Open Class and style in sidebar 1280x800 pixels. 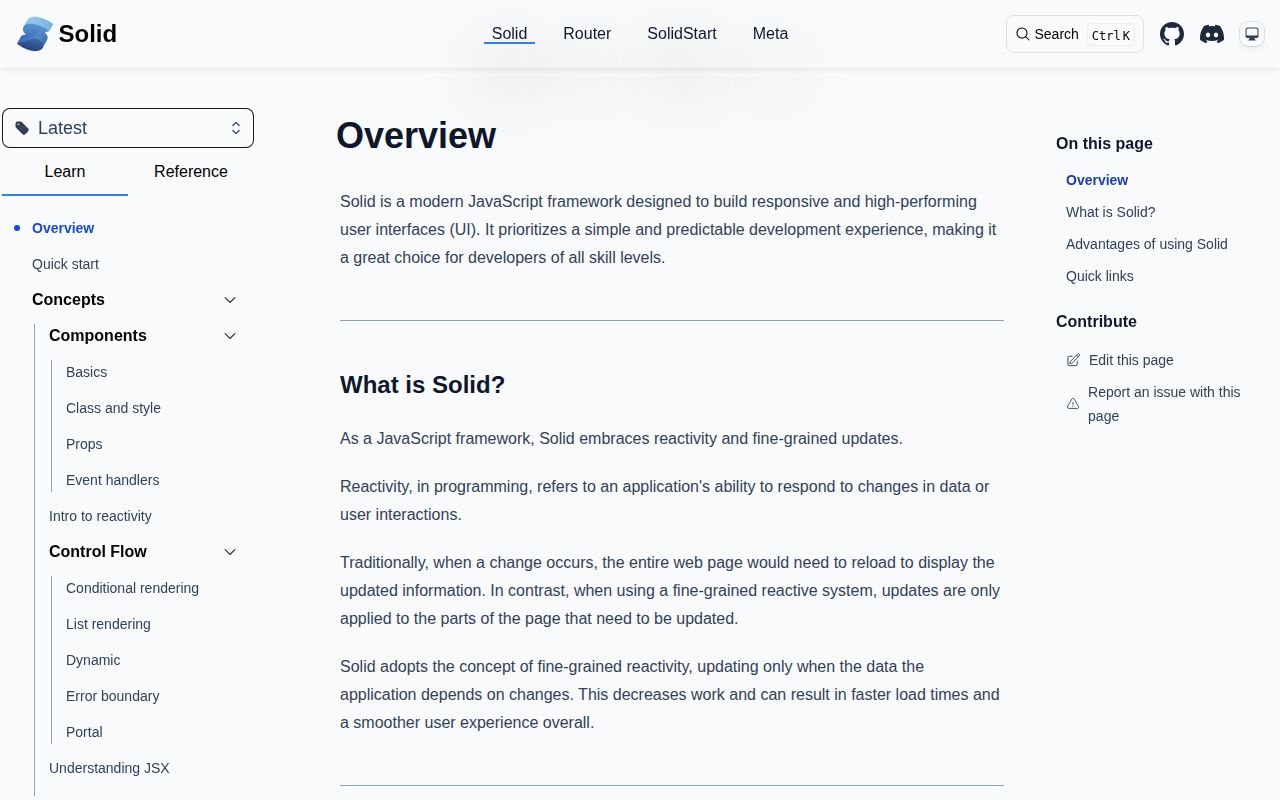pos(113,408)
